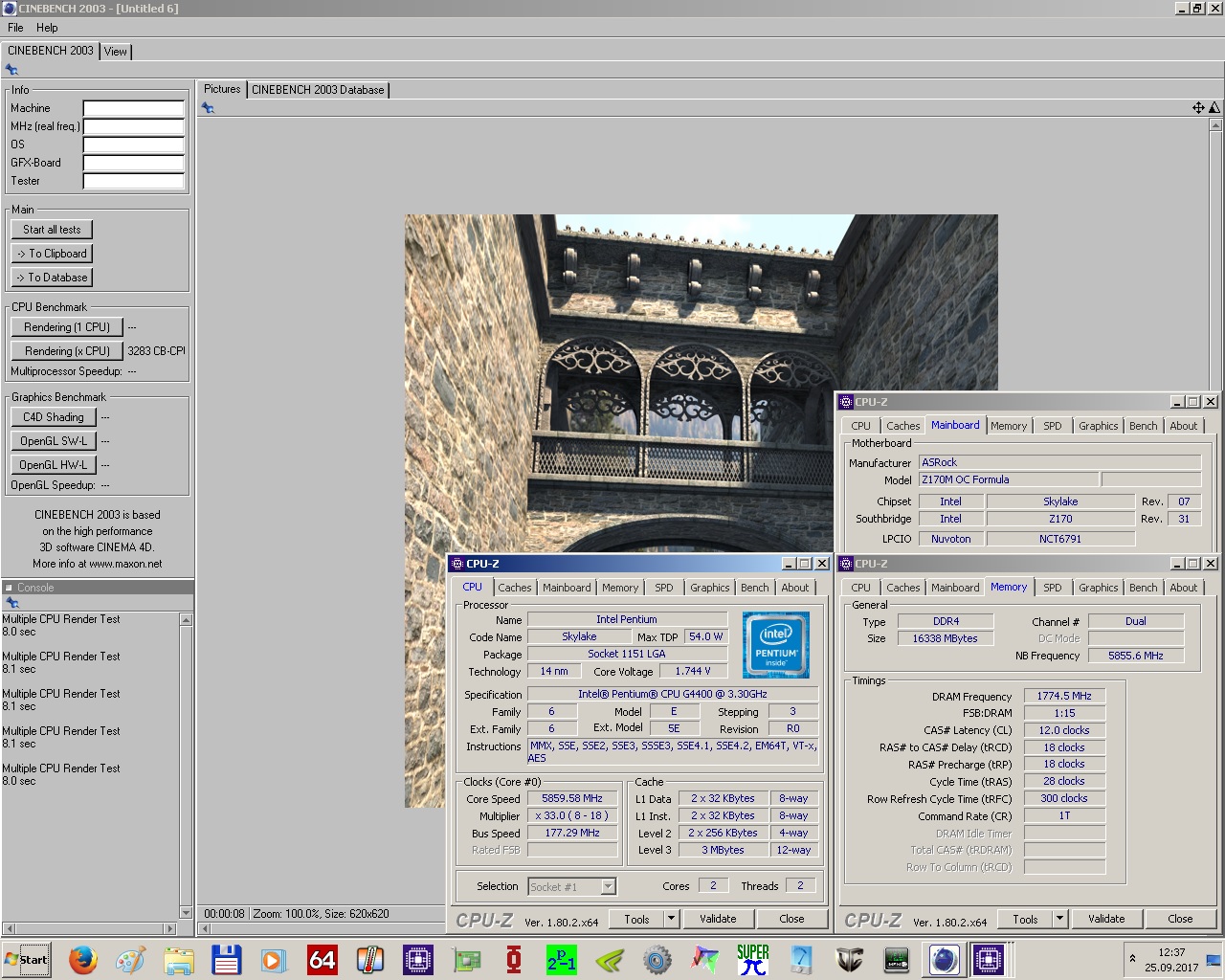Image resolution: width=1225 pixels, height=980 pixels.
Task: Open the blue document page taskbar icon
Action: pos(801,959)
